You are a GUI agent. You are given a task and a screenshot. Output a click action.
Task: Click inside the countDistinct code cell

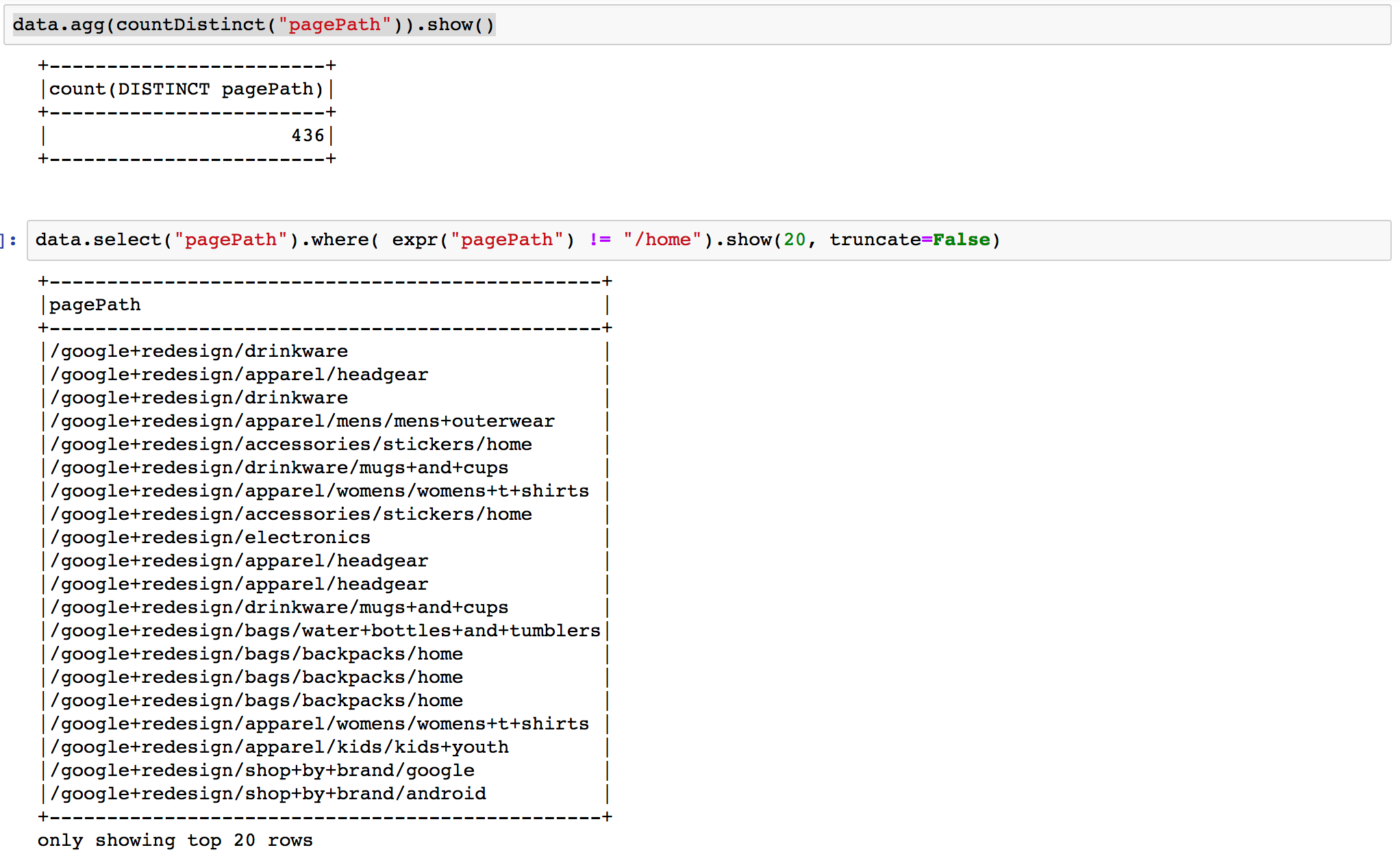pos(700,24)
